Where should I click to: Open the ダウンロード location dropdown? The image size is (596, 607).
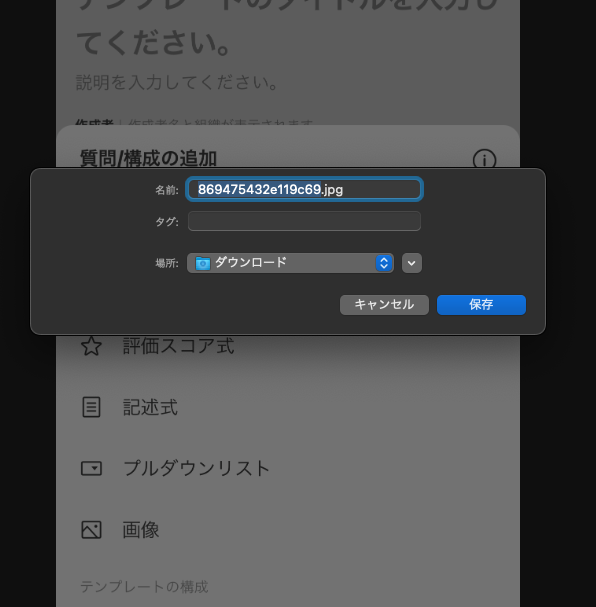point(290,263)
